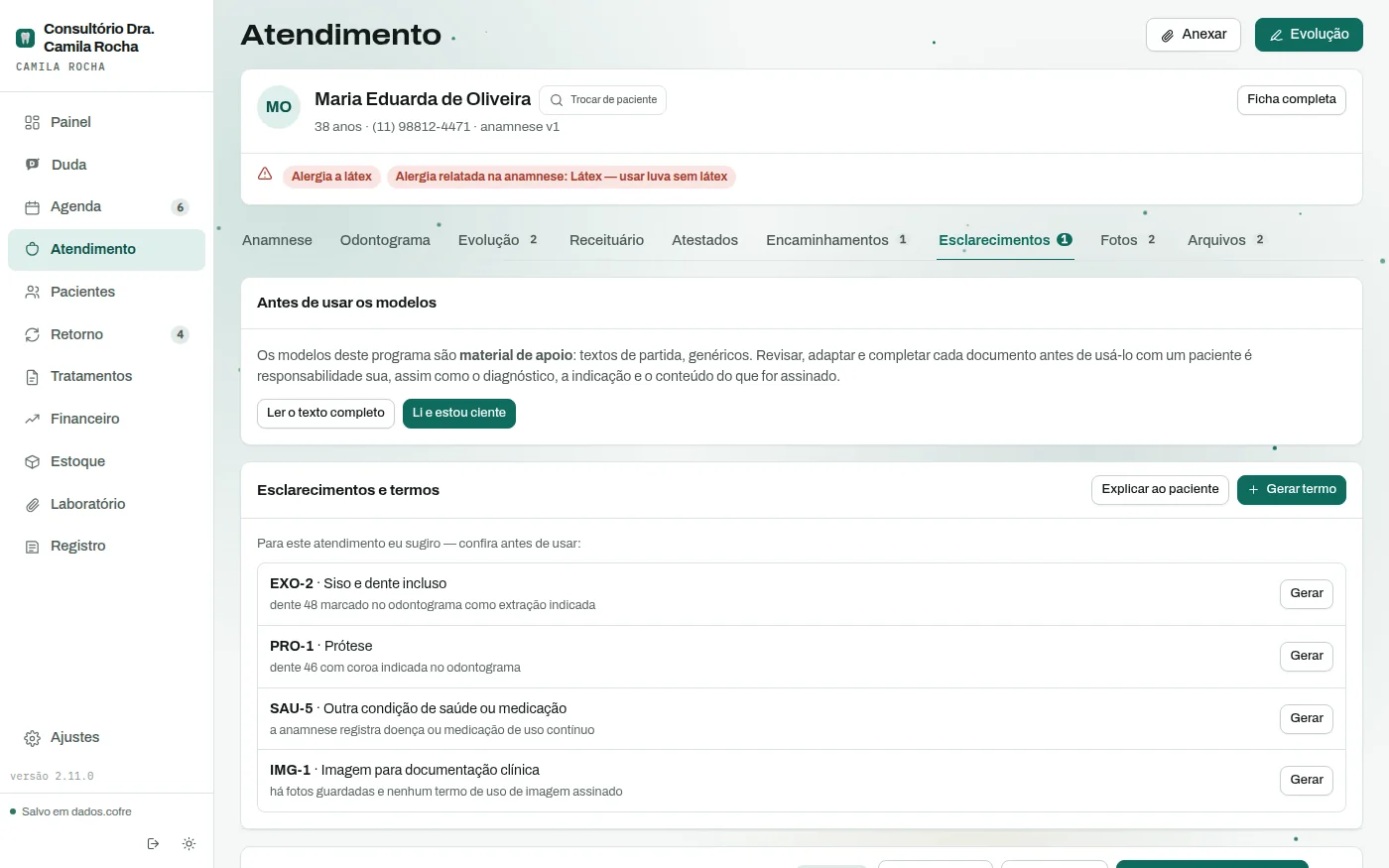Confirm with Li e estou ciente
Image resolution: width=1389 pixels, height=868 pixels.
coord(459,414)
